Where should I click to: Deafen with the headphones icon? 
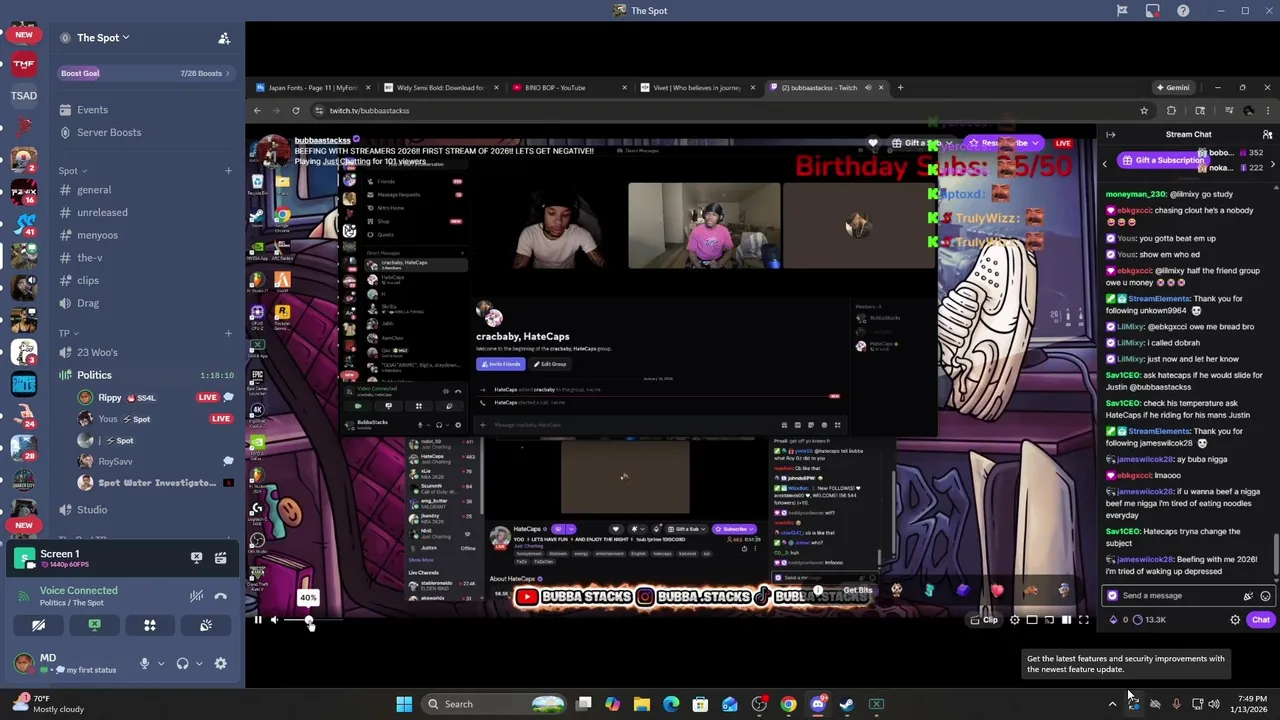point(182,663)
